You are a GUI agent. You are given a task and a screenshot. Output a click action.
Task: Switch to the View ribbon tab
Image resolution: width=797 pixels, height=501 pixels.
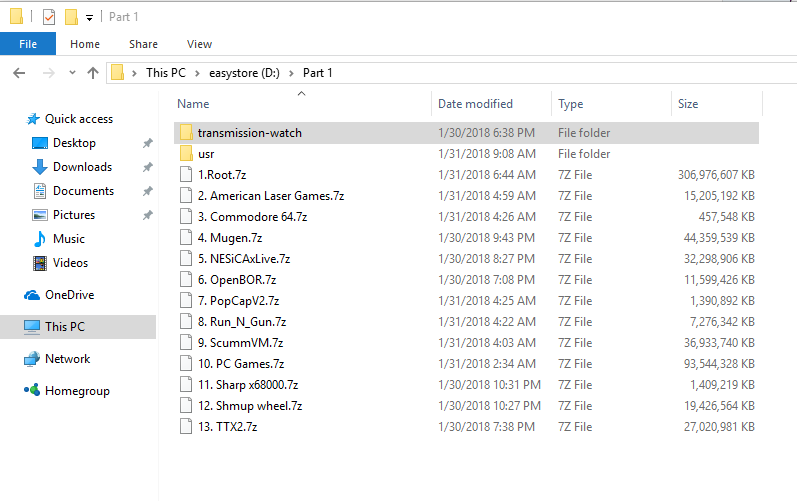coord(199,44)
